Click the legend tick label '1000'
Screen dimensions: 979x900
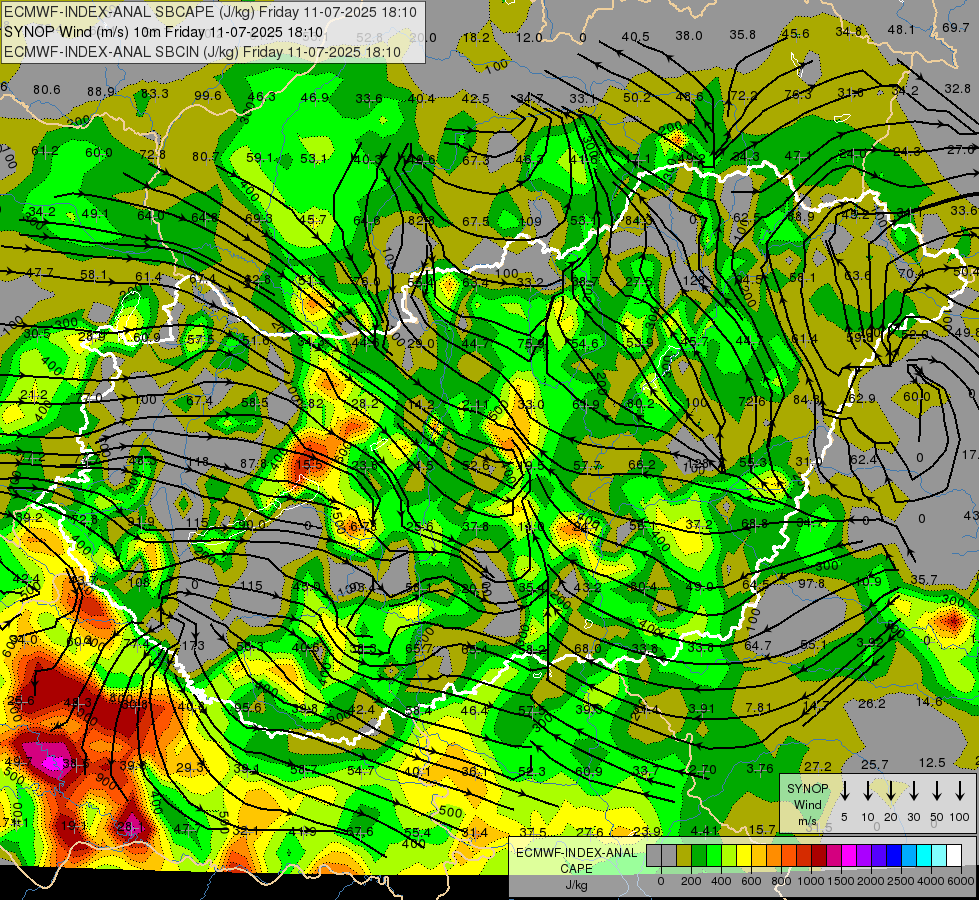(x=811, y=881)
